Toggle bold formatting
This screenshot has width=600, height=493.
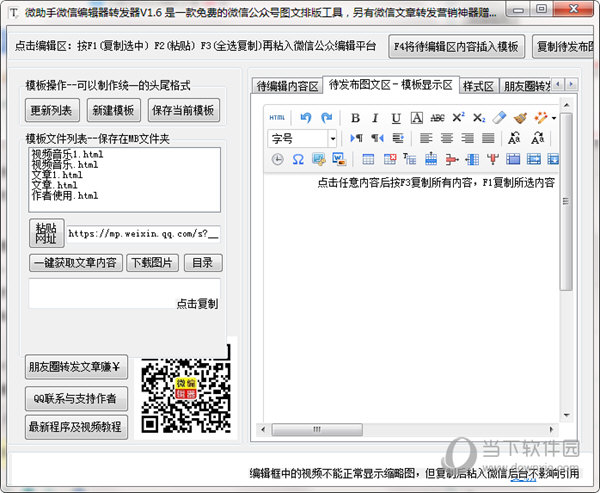(x=355, y=118)
